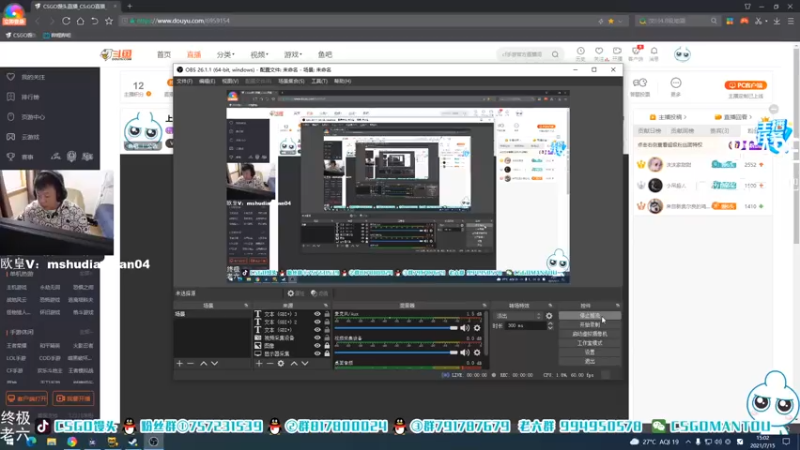Image resolution: width=800 pixels, height=450 pixels.
Task: Click the browser downloads icon
Action: tap(777, 21)
